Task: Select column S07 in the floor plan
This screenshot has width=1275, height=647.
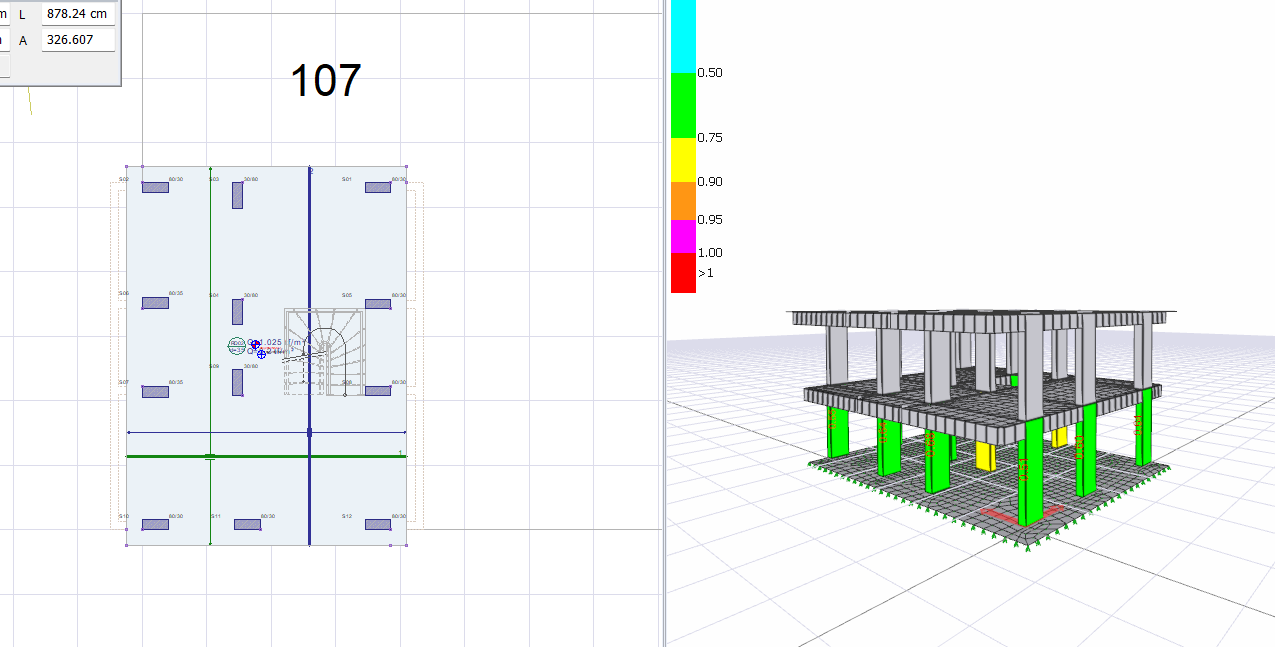Action: tap(155, 391)
